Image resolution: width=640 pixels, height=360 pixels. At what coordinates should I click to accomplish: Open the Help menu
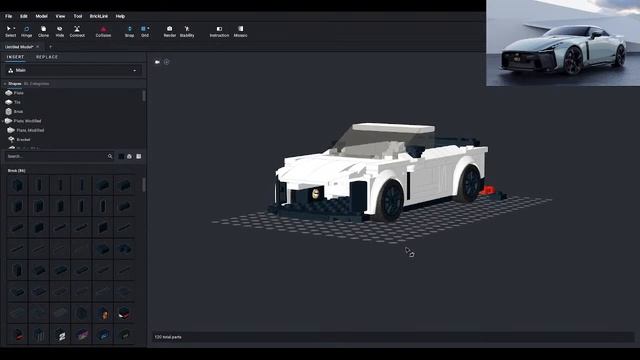(x=120, y=16)
